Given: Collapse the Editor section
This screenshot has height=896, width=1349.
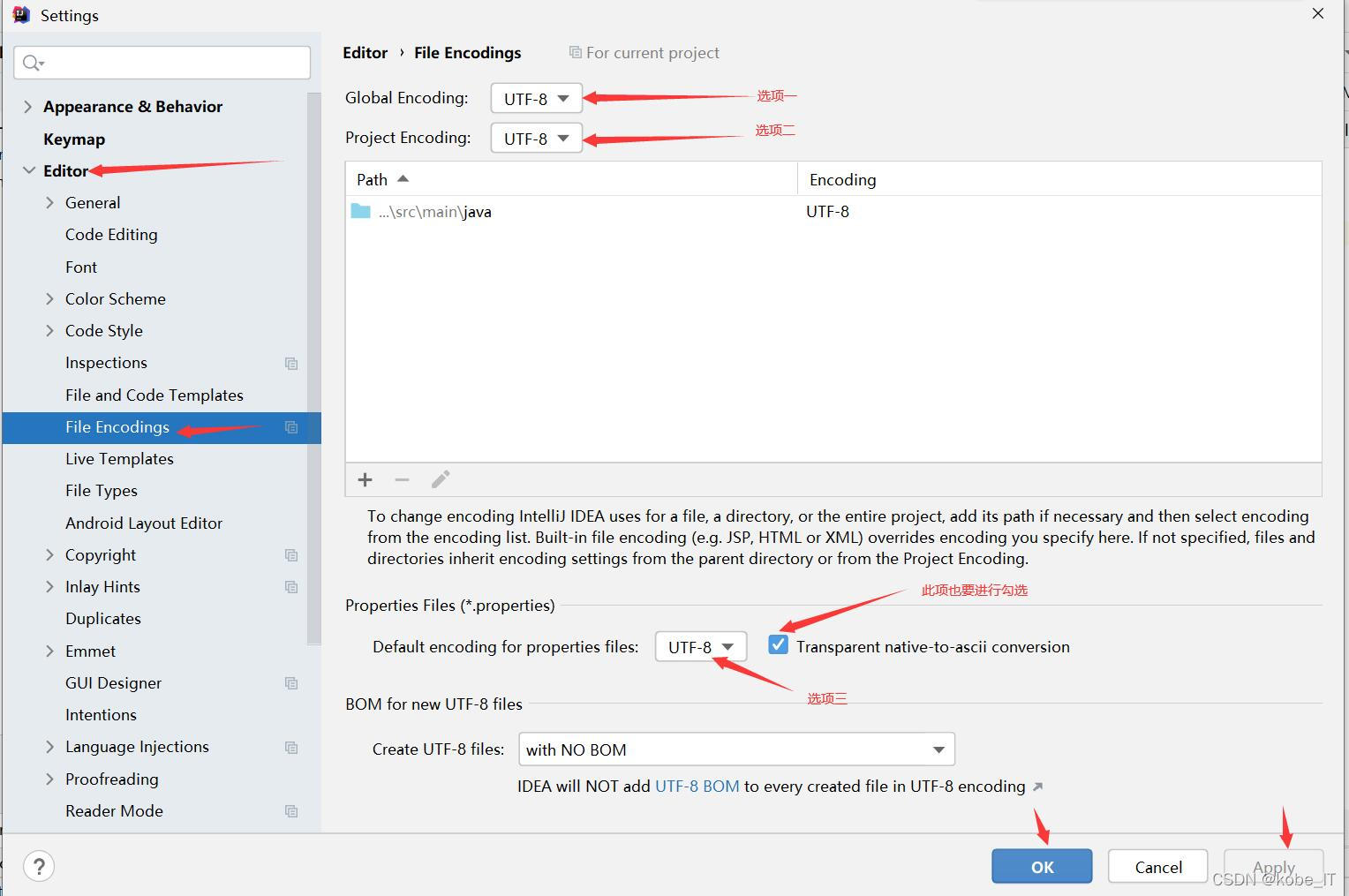Looking at the screenshot, I should coord(29,170).
